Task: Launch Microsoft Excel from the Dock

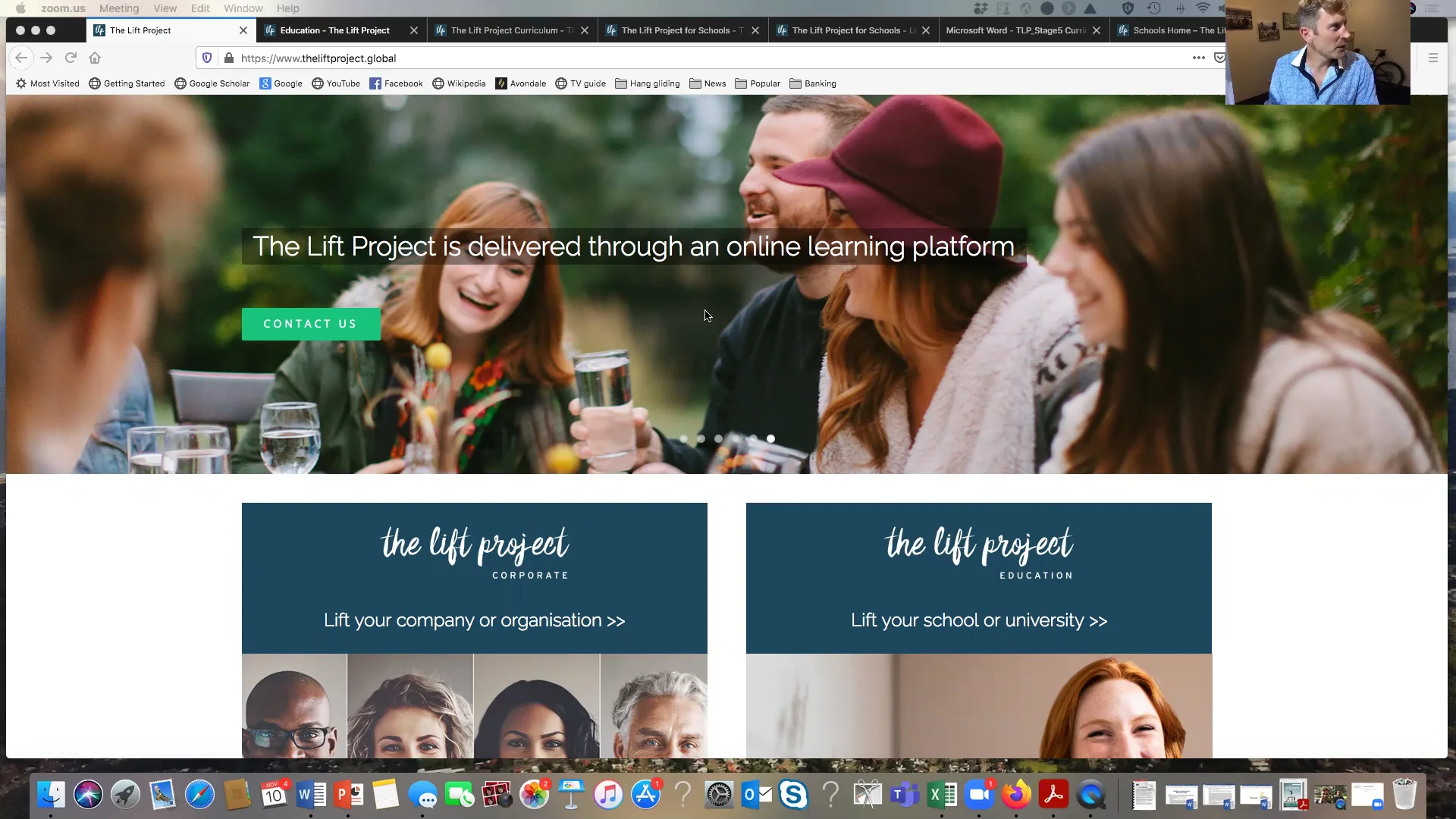Action: [x=941, y=795]
